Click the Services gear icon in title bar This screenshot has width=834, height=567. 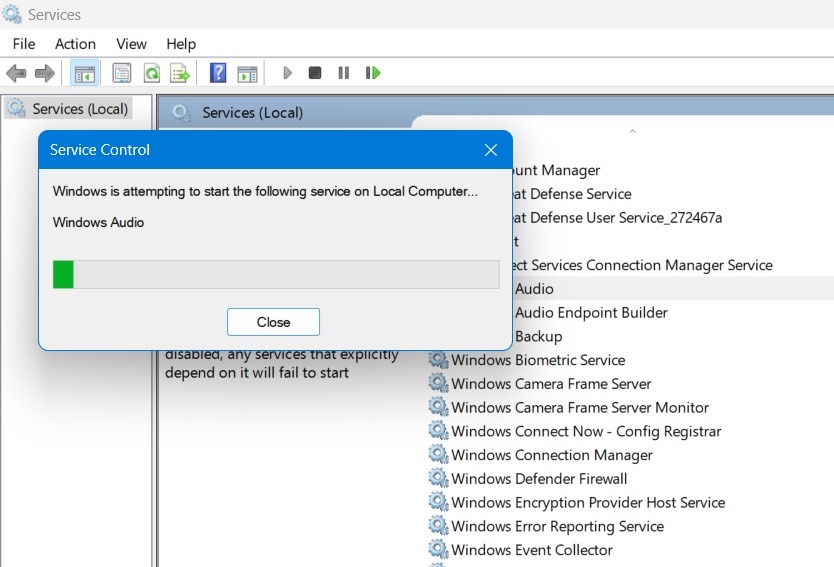(12, 14)
